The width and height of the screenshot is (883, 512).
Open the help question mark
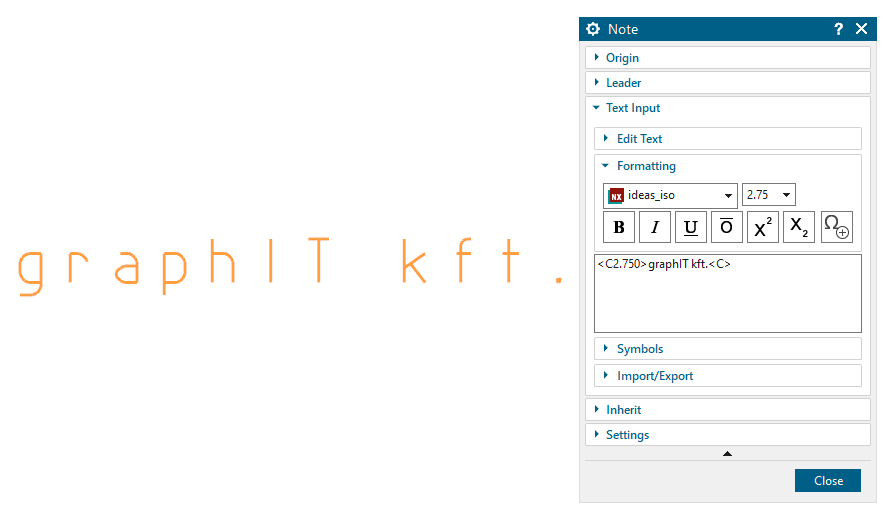click(x=839, y=29)
